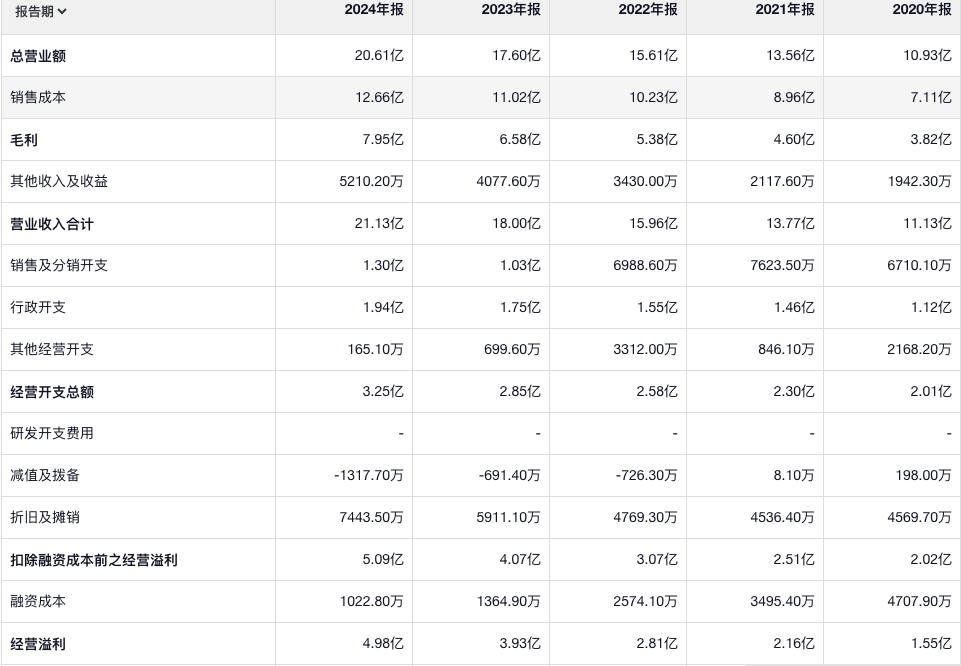Select the 经营溢利 row label
This screenshot has height=666, width=961.
(x=38, y=644)
